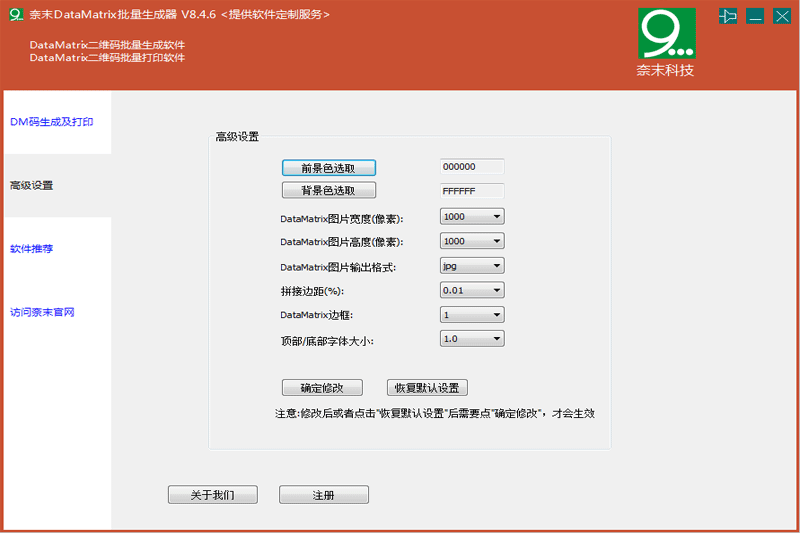Image resolution: width=800 pixels, height=533 pixels.
Task: Click the DataMatrix边框 label
Action: pos(316,315)
